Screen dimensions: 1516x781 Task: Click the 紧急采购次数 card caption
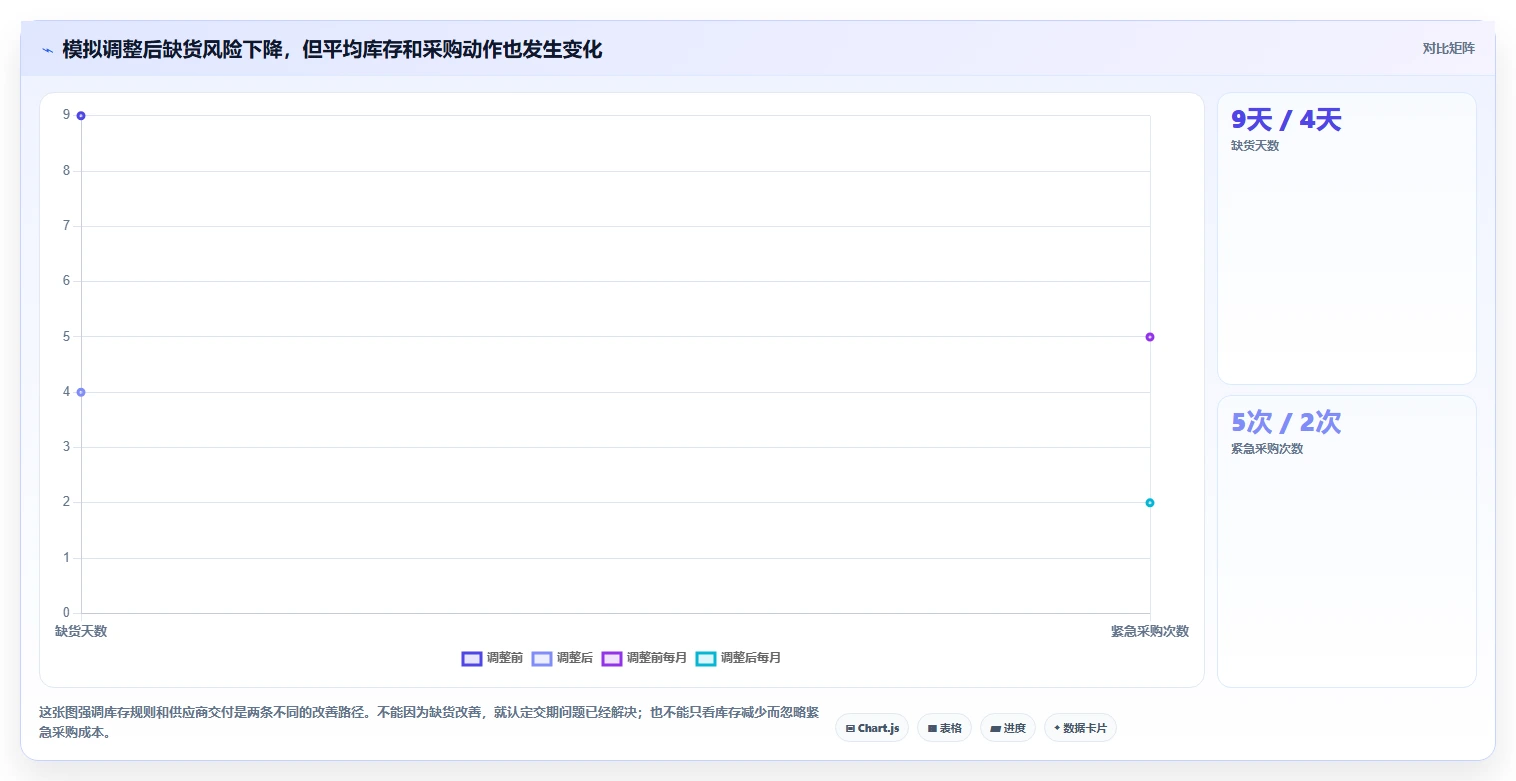pos(1267,449)
